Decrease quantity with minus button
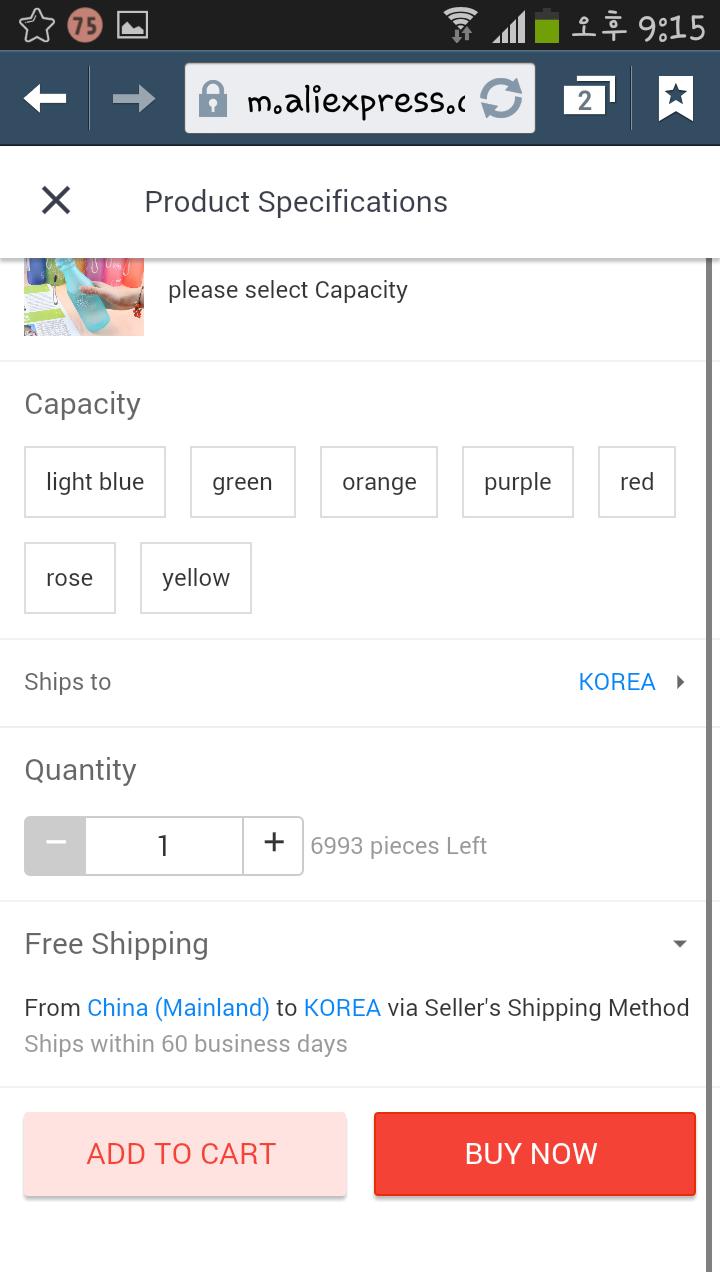 (x=56, y=845)
